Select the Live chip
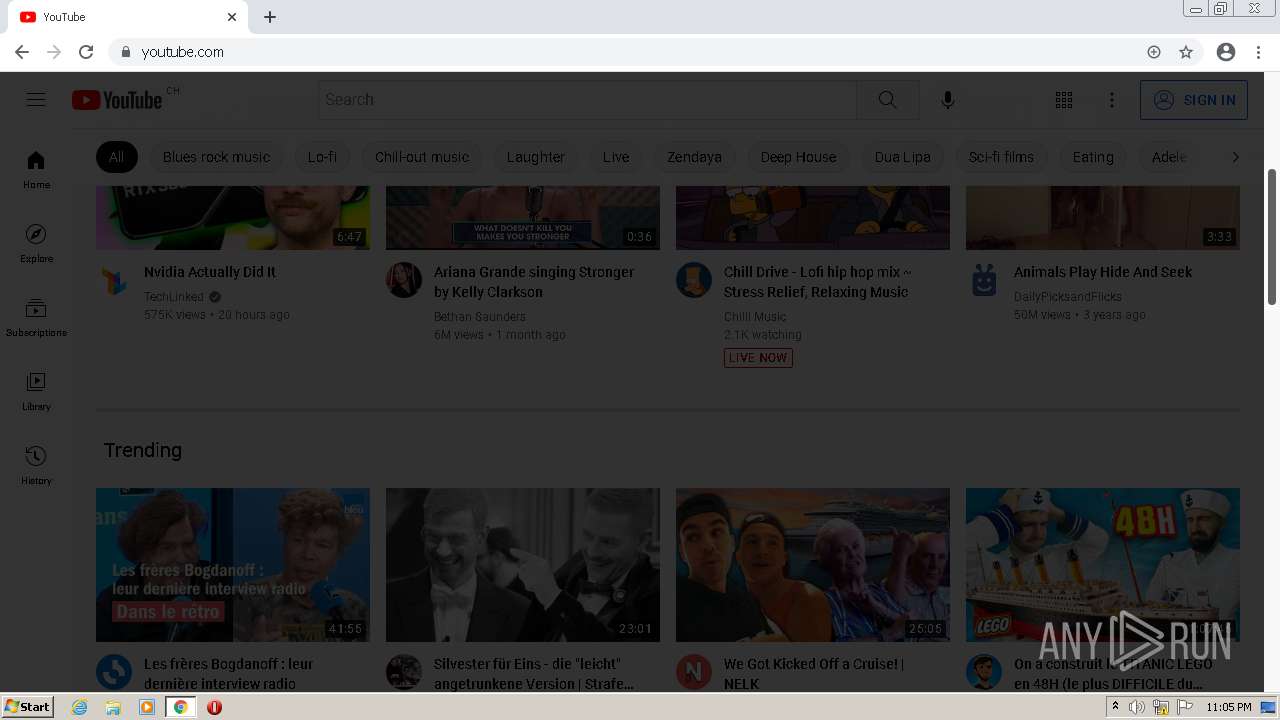The width and height of the screenshot is (1280, 720). (616, 157)
